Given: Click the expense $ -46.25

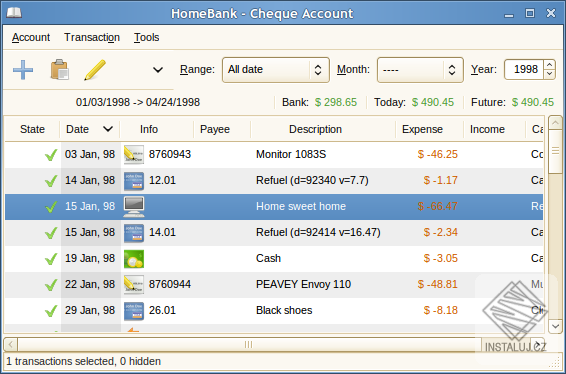Looking at the screenshot, I should [437, 155].
